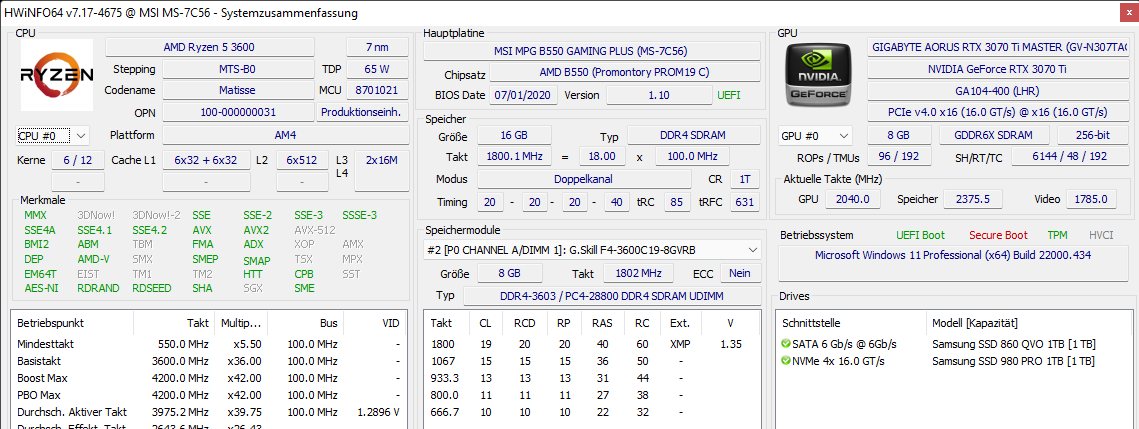
Task: Click the 1800.1 MHz memory clock field
Action: [514, 157]
